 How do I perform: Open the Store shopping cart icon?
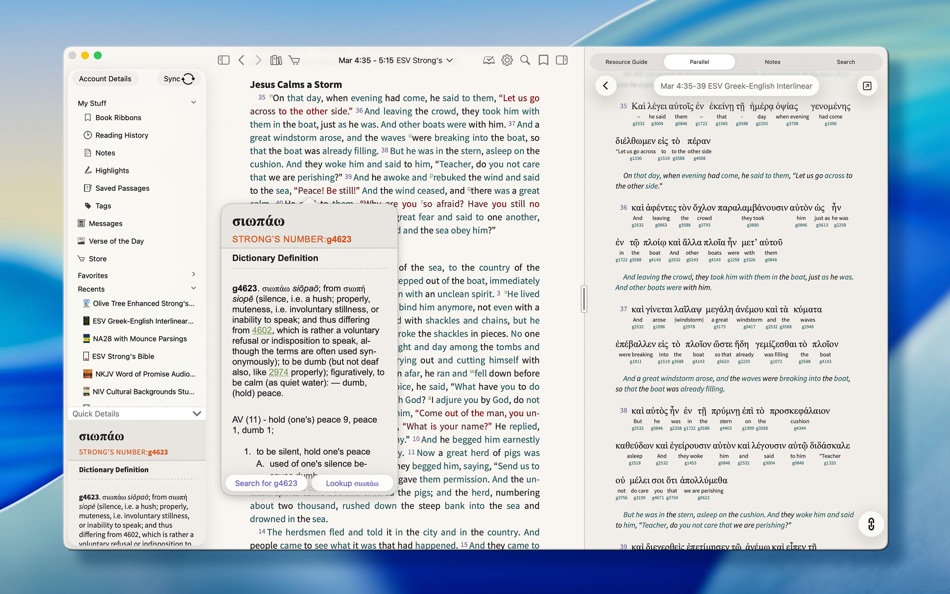[295, 60]
